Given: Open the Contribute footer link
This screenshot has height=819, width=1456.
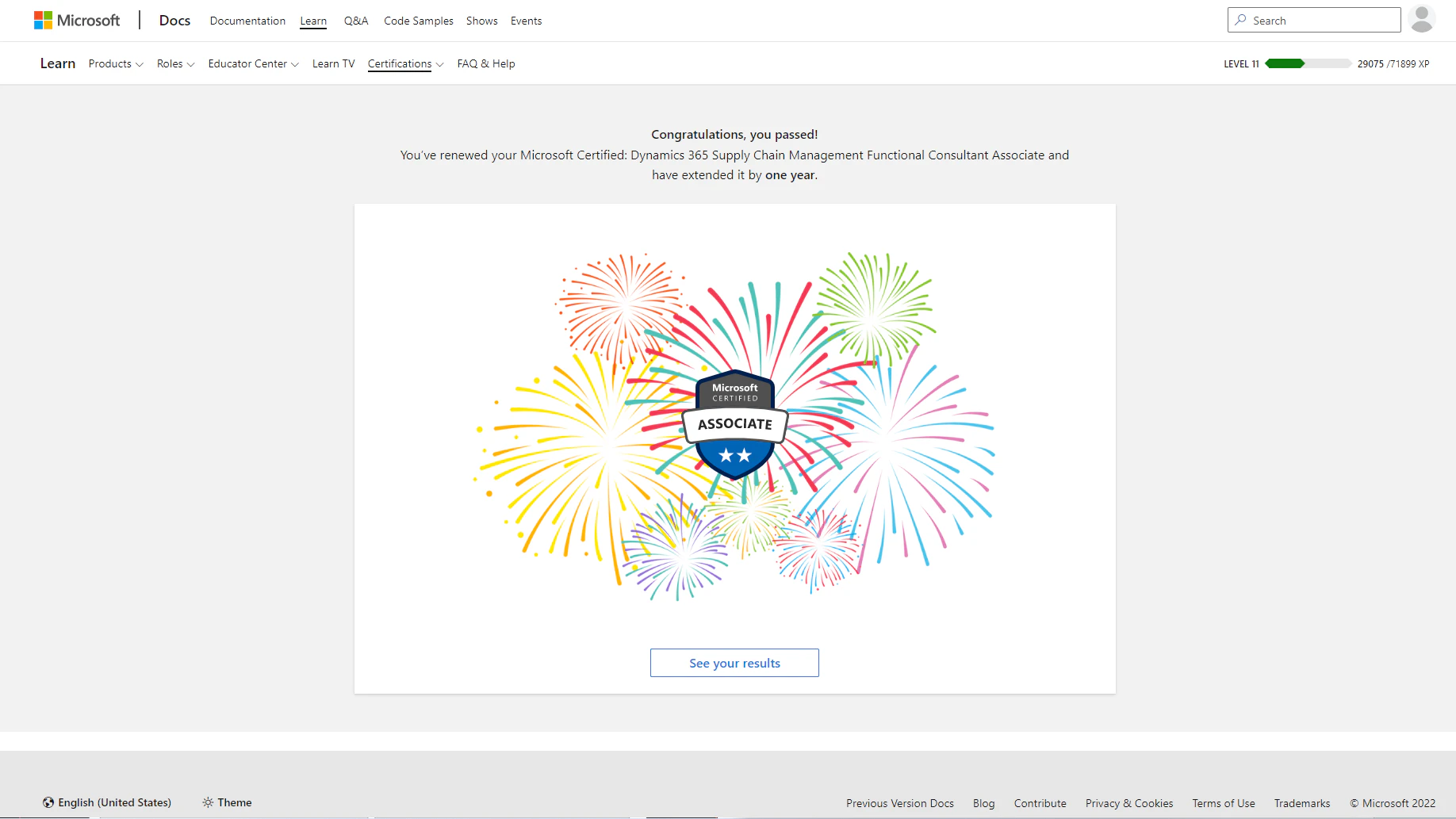Looking at the screenshot, I should [1040, 803].
